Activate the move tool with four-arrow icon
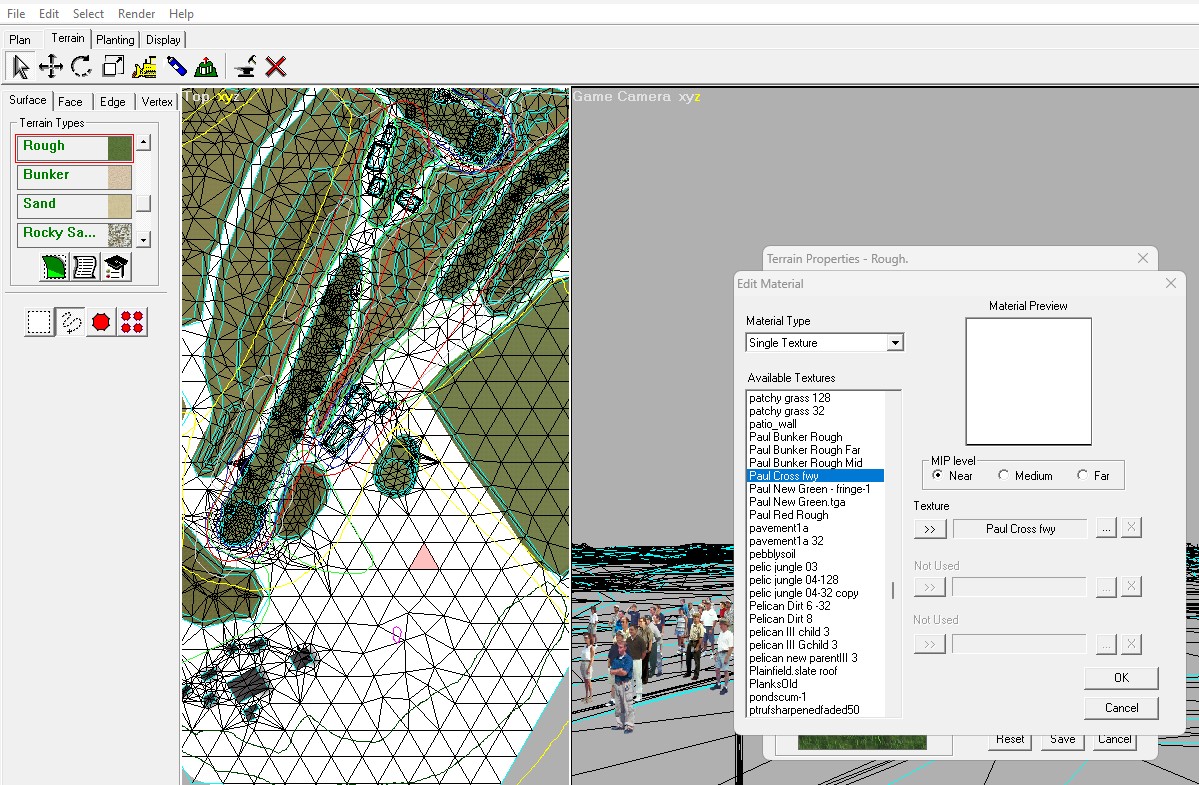 [x=49, y=66]
